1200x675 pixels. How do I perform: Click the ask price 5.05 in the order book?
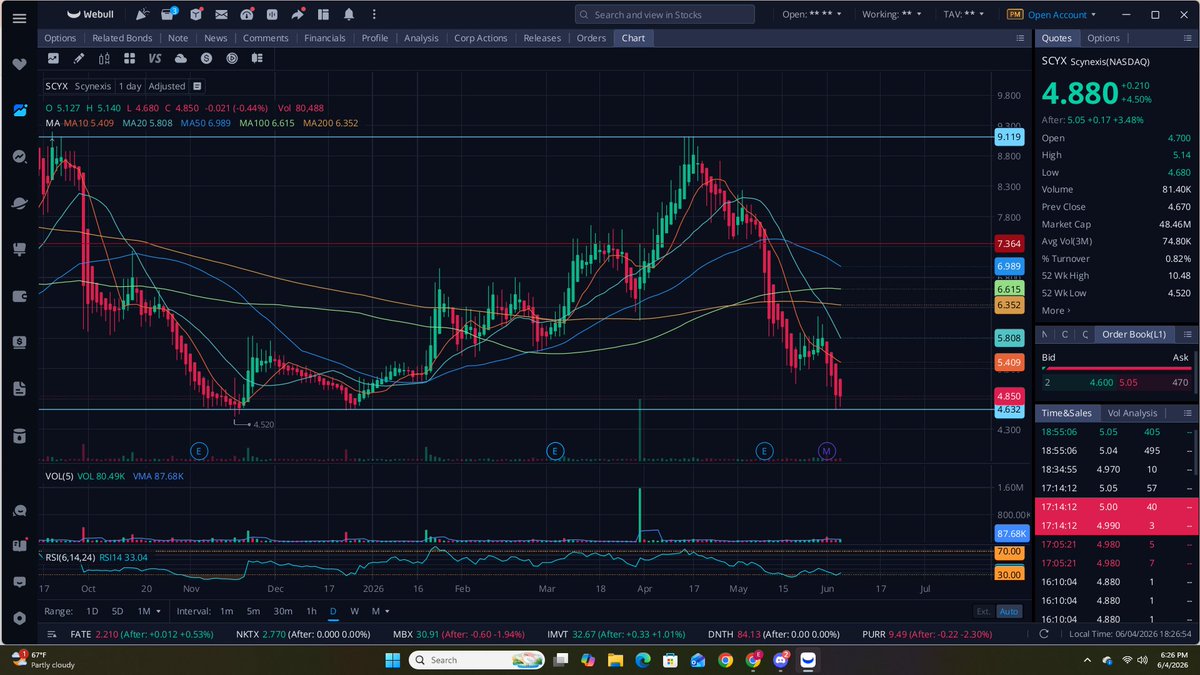coord(1128,382)
